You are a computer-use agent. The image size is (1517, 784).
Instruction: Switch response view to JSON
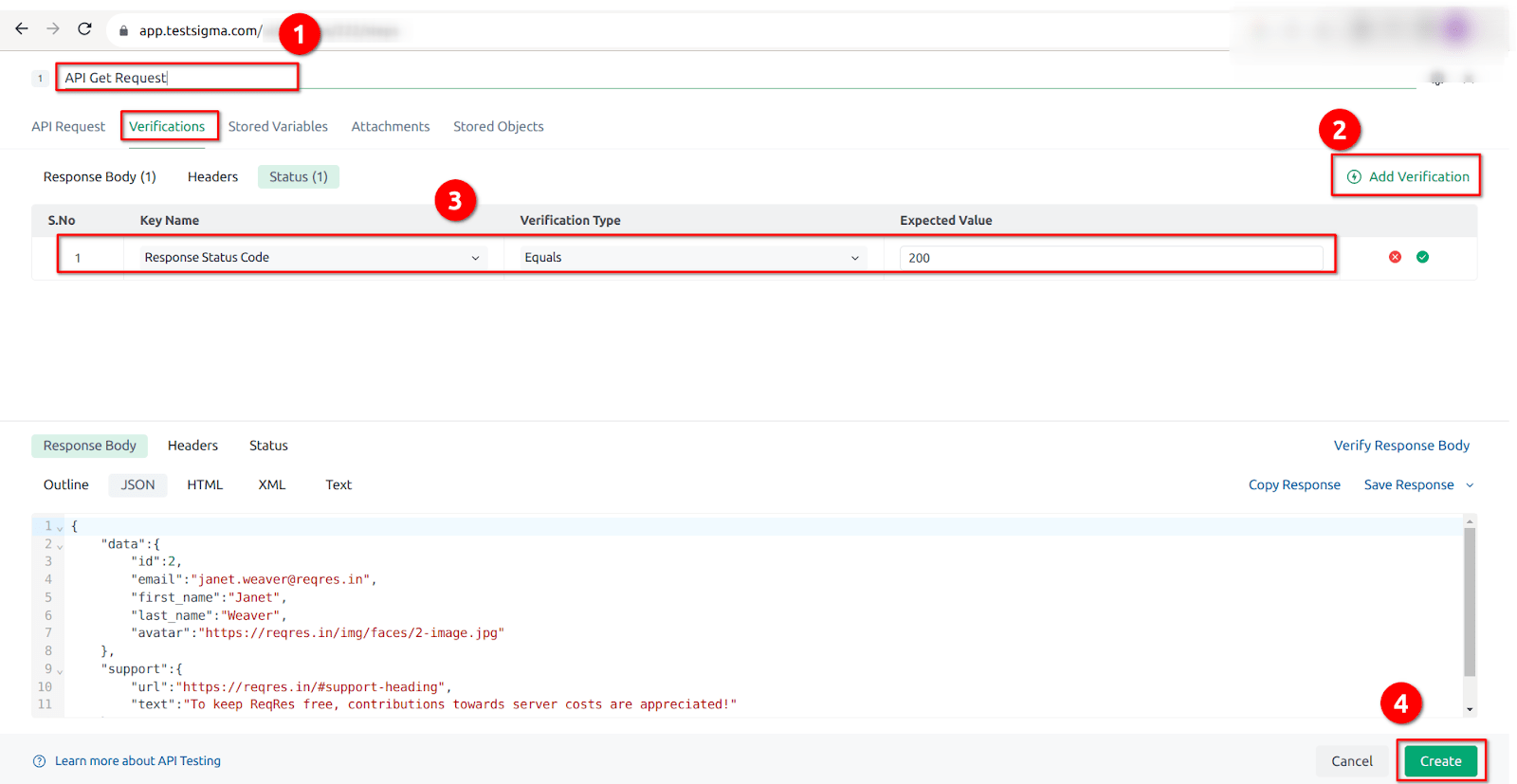pyautogui.click(x=137, y=484)
